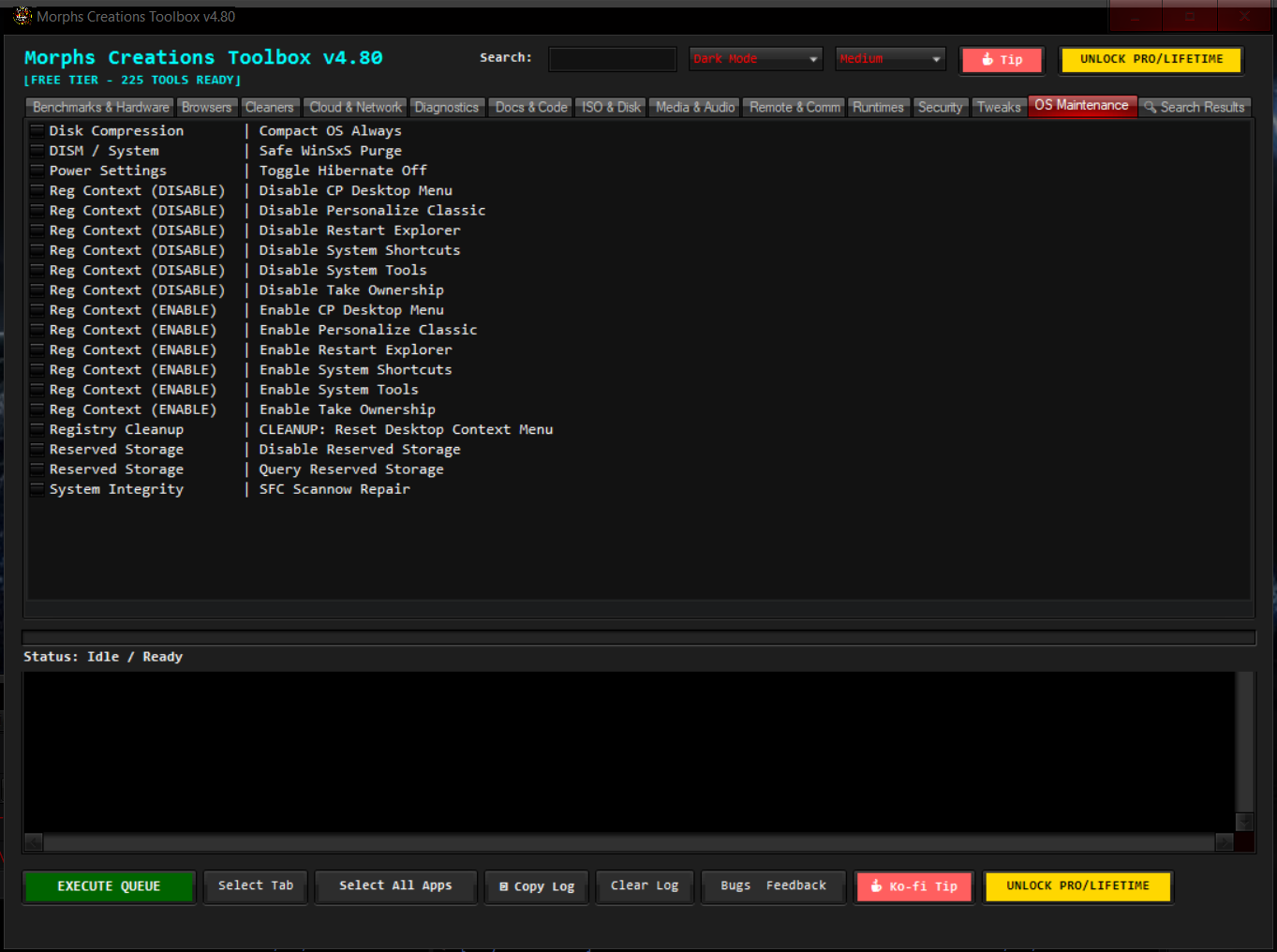This screenshot has height=952, width=1277.
Task: Run the Execute Queue button
Action: [x=109, y=886]
